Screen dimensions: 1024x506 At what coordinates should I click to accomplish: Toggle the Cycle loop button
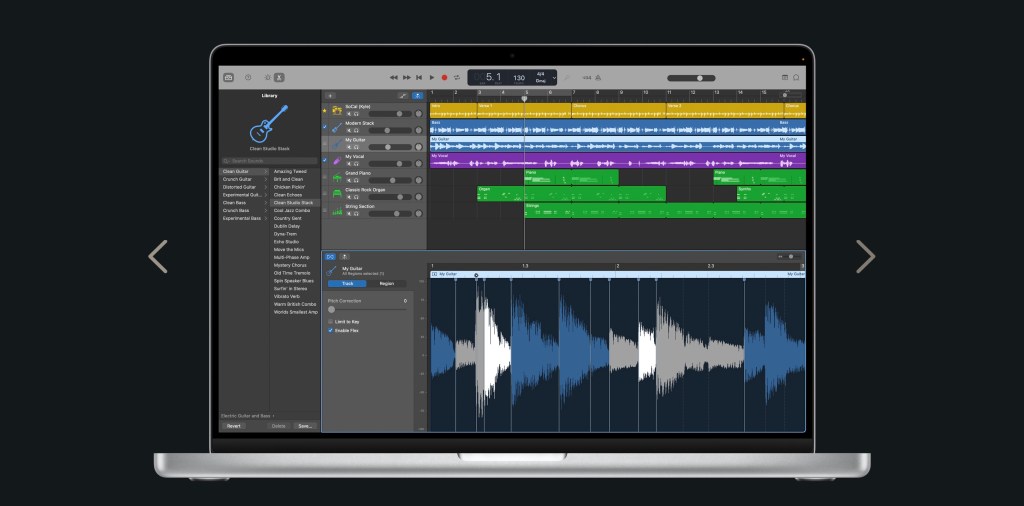click(458, 77)
